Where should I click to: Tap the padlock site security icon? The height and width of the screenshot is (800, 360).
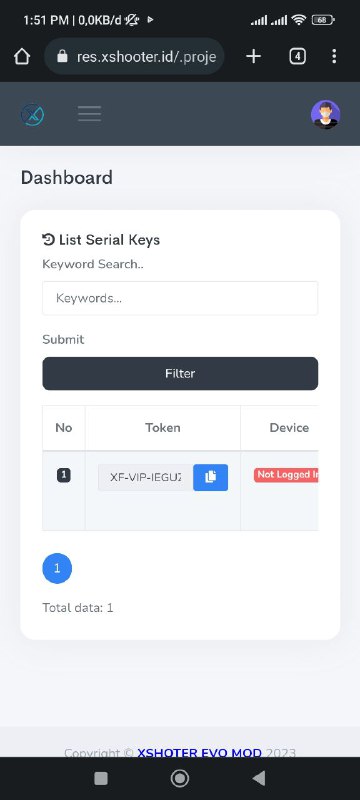62,56
